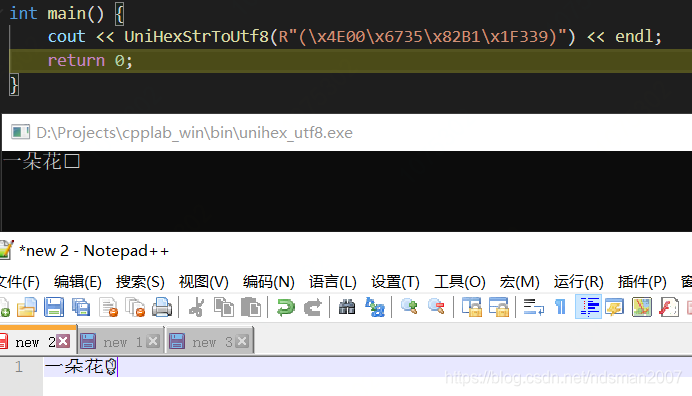
Task: Open the Replace toolbar icon
Action: (x=374, y=307)
